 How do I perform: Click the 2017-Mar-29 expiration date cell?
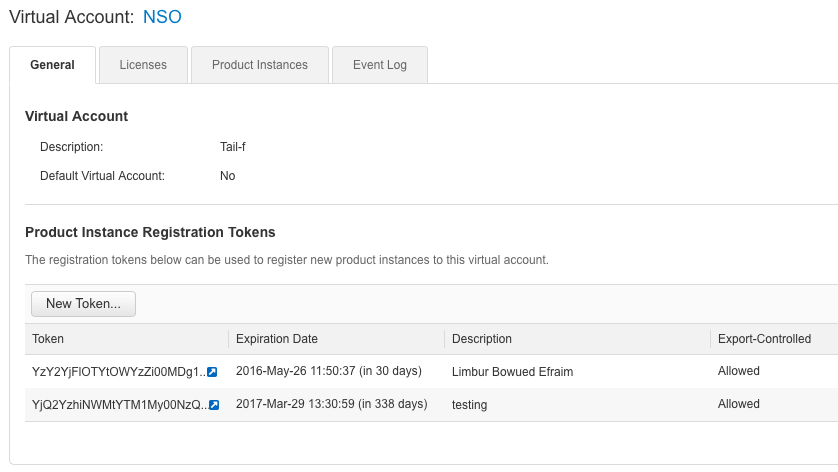point(331,404)
